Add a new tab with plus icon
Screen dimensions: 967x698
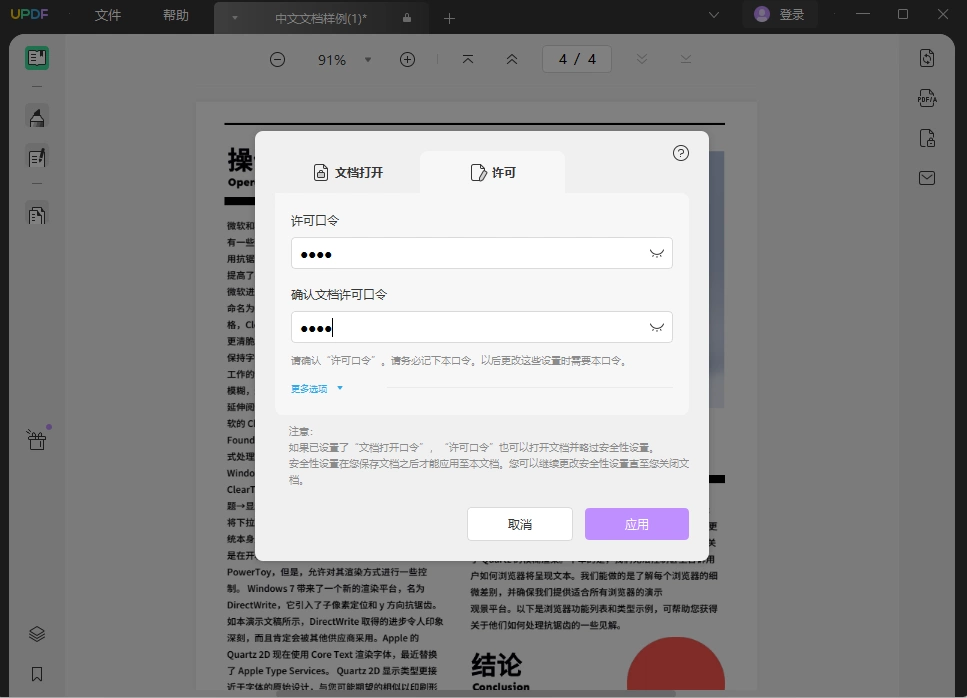pyautogui.click(x=450, y=18)
